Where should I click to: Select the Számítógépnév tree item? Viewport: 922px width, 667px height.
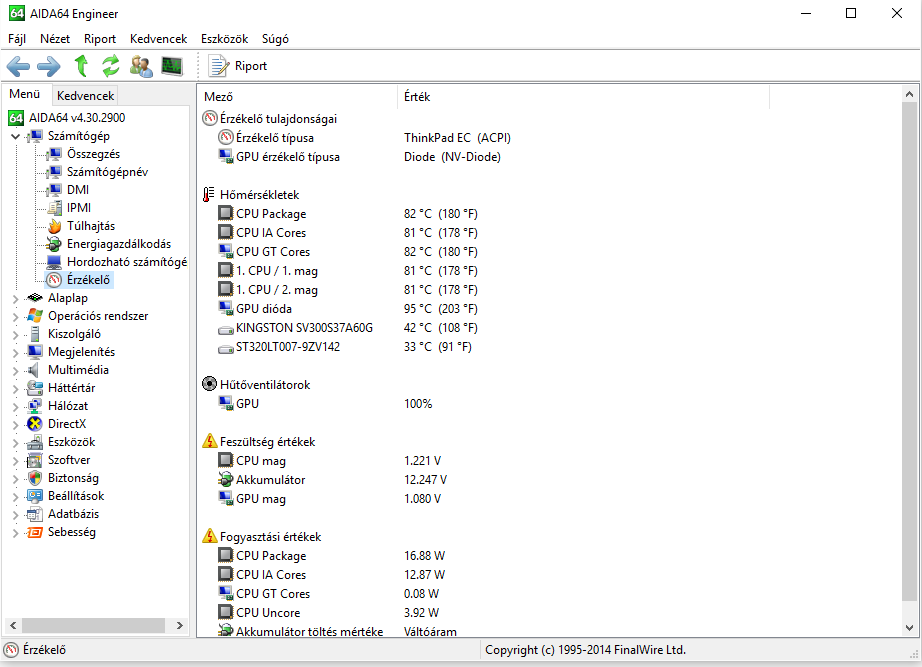[x=107, y=172]
